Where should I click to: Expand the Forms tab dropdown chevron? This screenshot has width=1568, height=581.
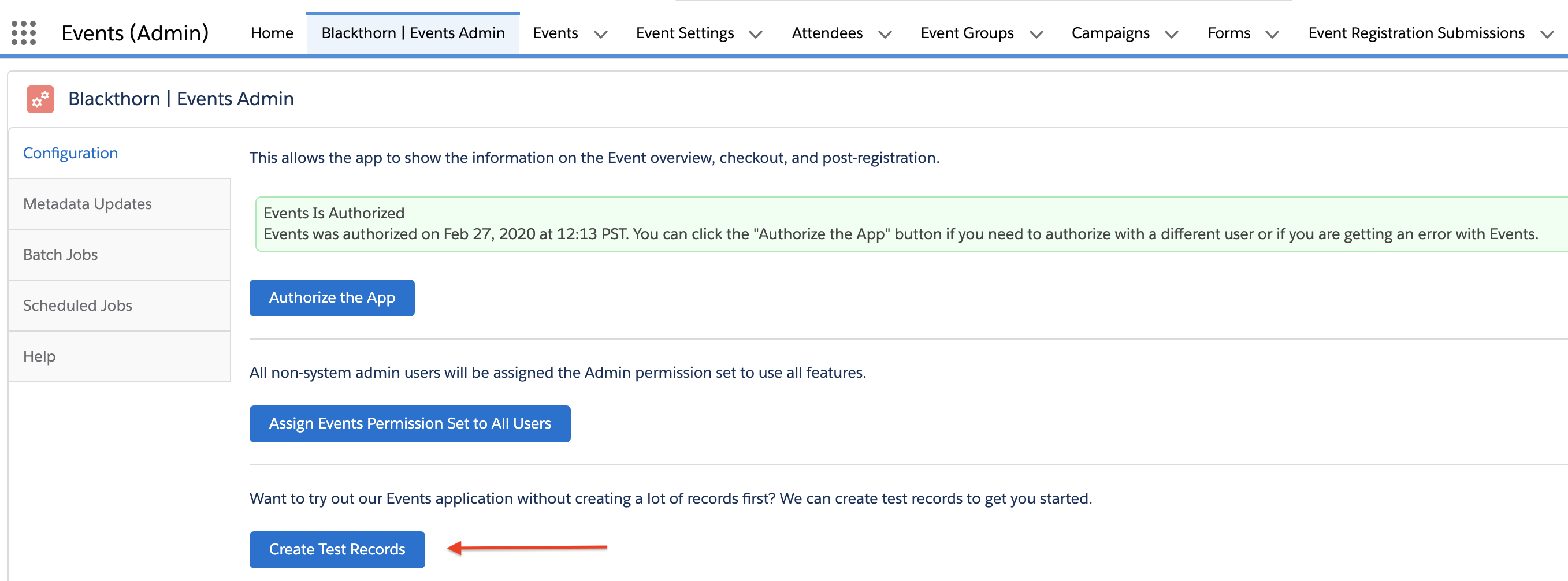pos(1272,35)
